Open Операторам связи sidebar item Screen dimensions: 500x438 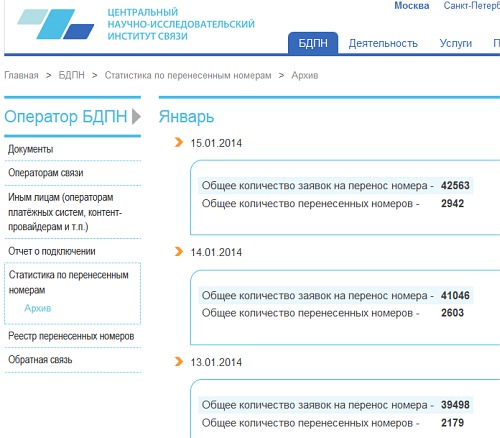tap(46, 173)
